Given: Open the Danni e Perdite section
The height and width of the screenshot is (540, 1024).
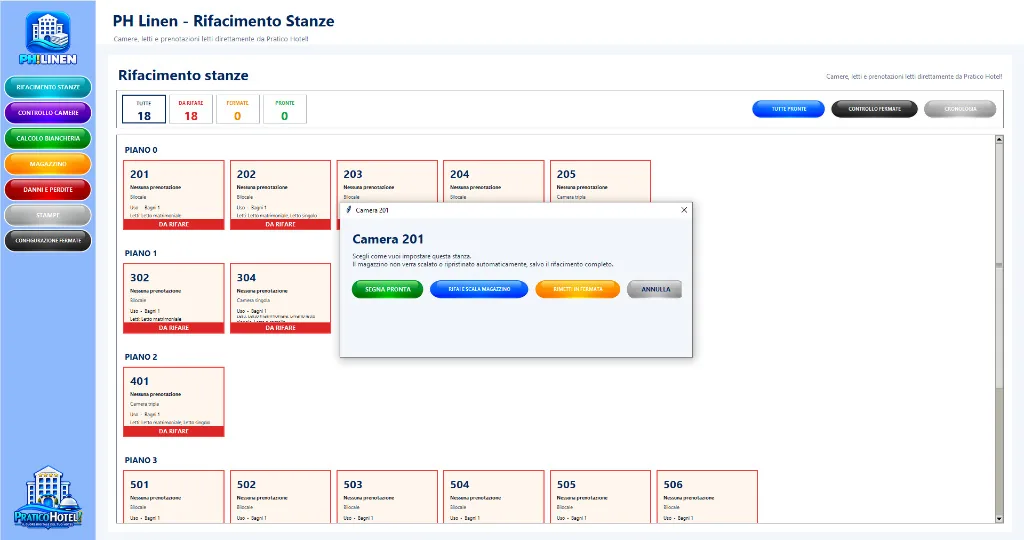Looking at the screenshot, I should click(48, 189).
